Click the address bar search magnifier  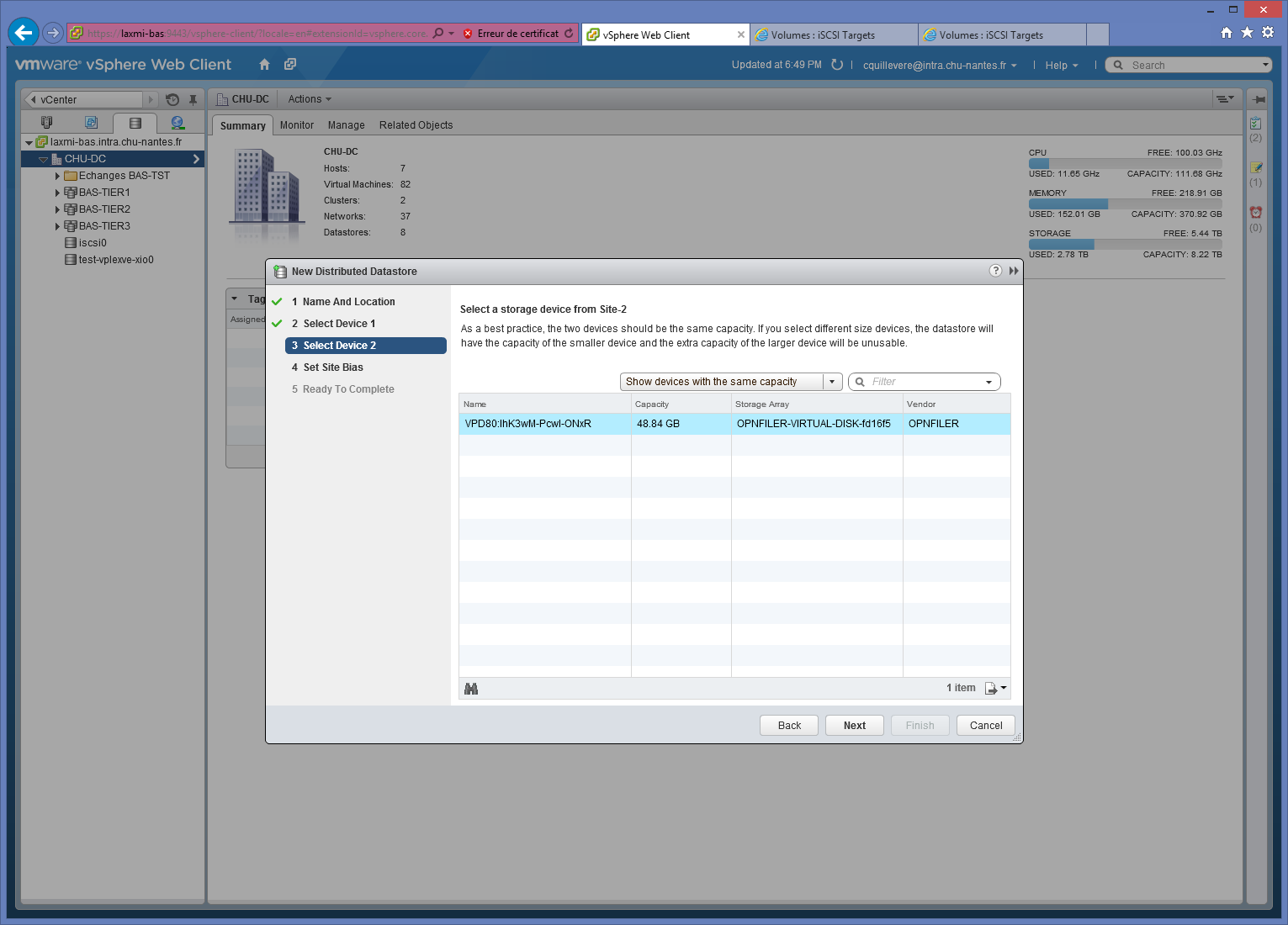pos(438,34)
